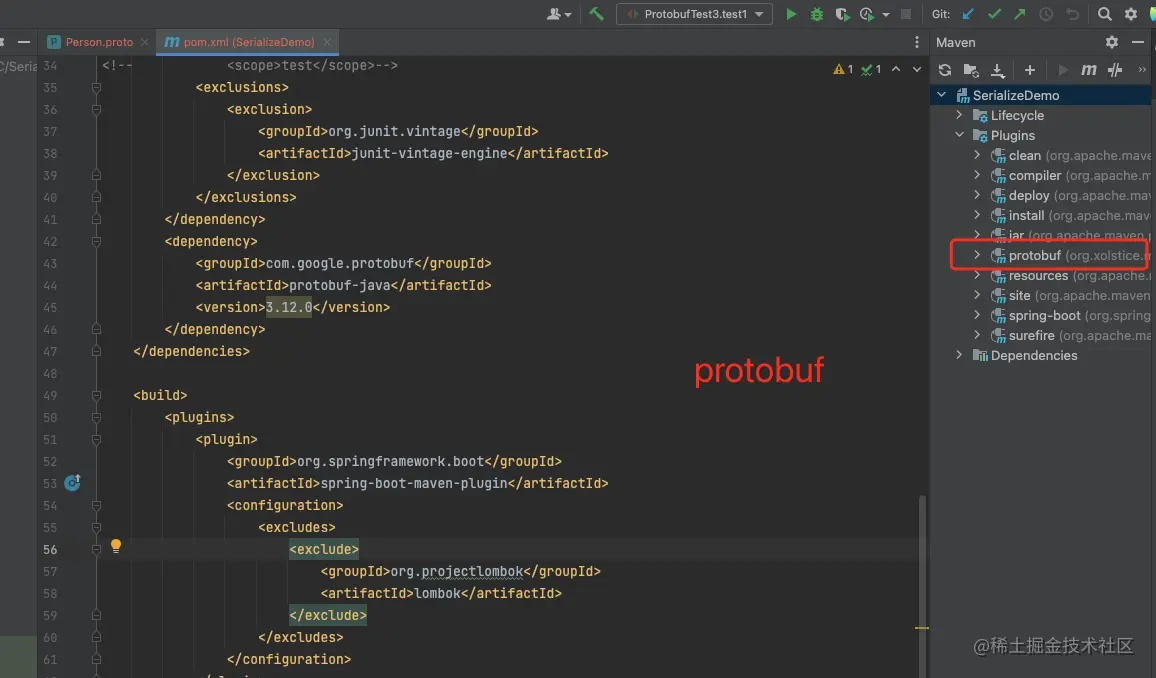Expand the Lifecycle node
Screen dimensions: 1156x678
tap(959, 115)
